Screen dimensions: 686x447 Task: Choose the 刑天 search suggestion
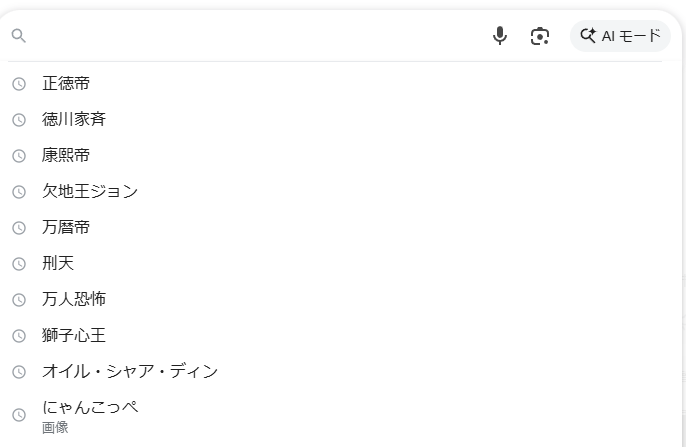[x=58, y=264]
